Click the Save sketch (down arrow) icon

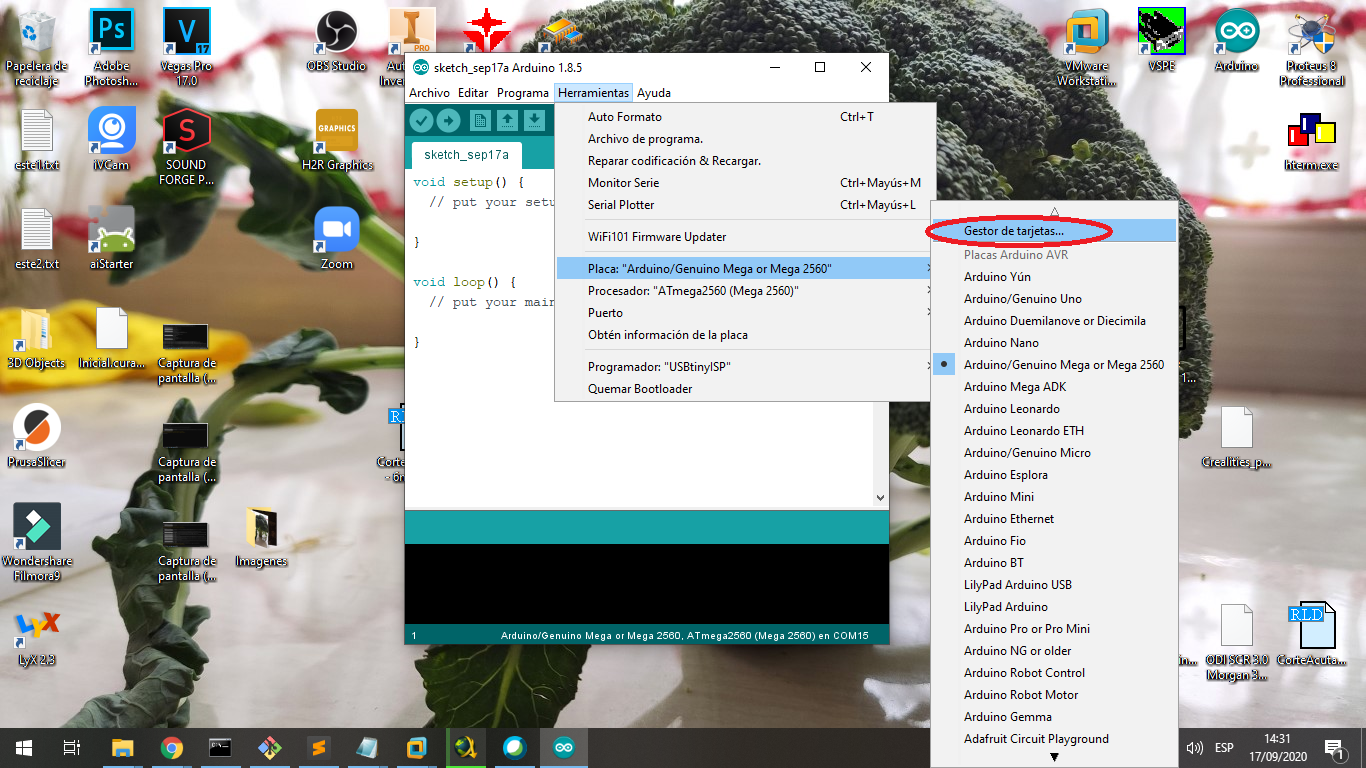click(x=535, y=121)
